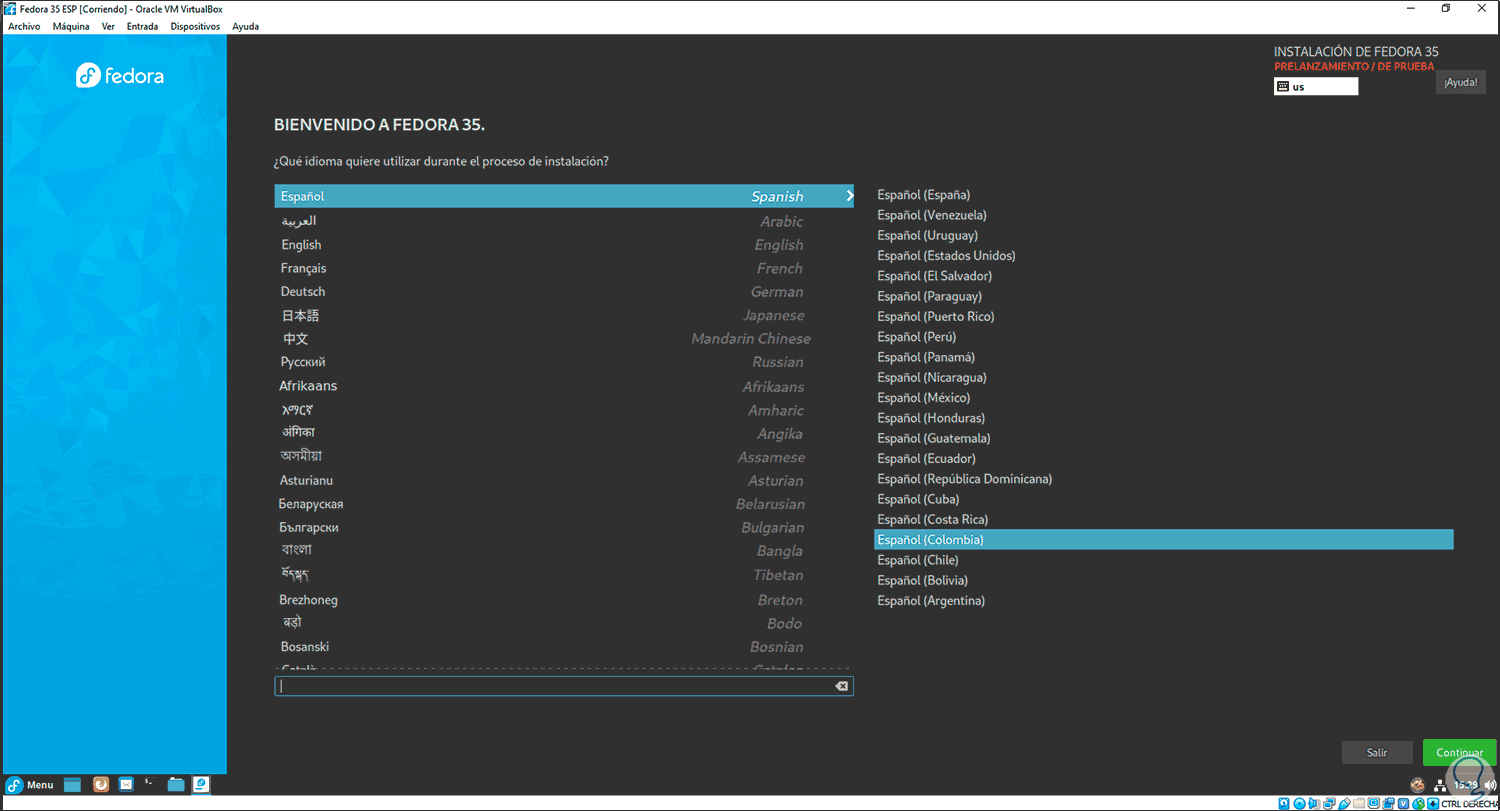Select the Belarusian language row

click(x=564, y=504)
